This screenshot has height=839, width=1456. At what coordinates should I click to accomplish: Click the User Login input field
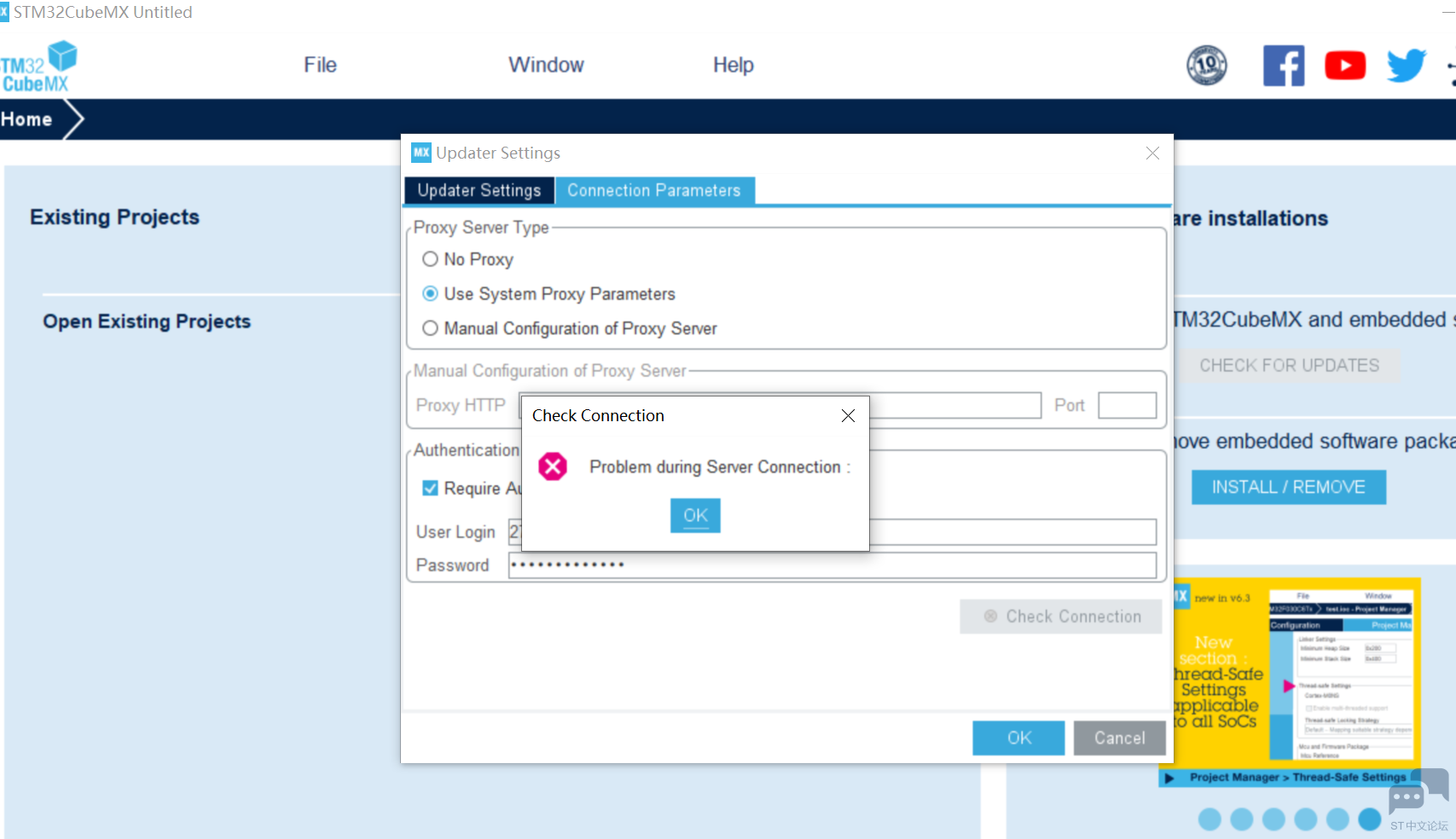832,531
